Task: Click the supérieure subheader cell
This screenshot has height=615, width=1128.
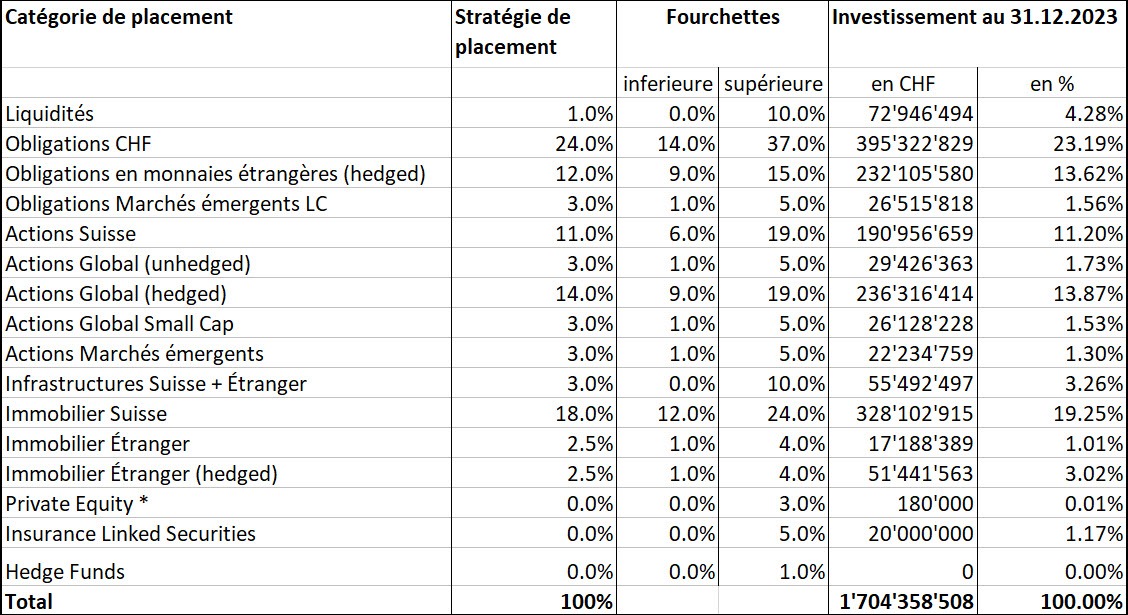Action: click(773, 83)
